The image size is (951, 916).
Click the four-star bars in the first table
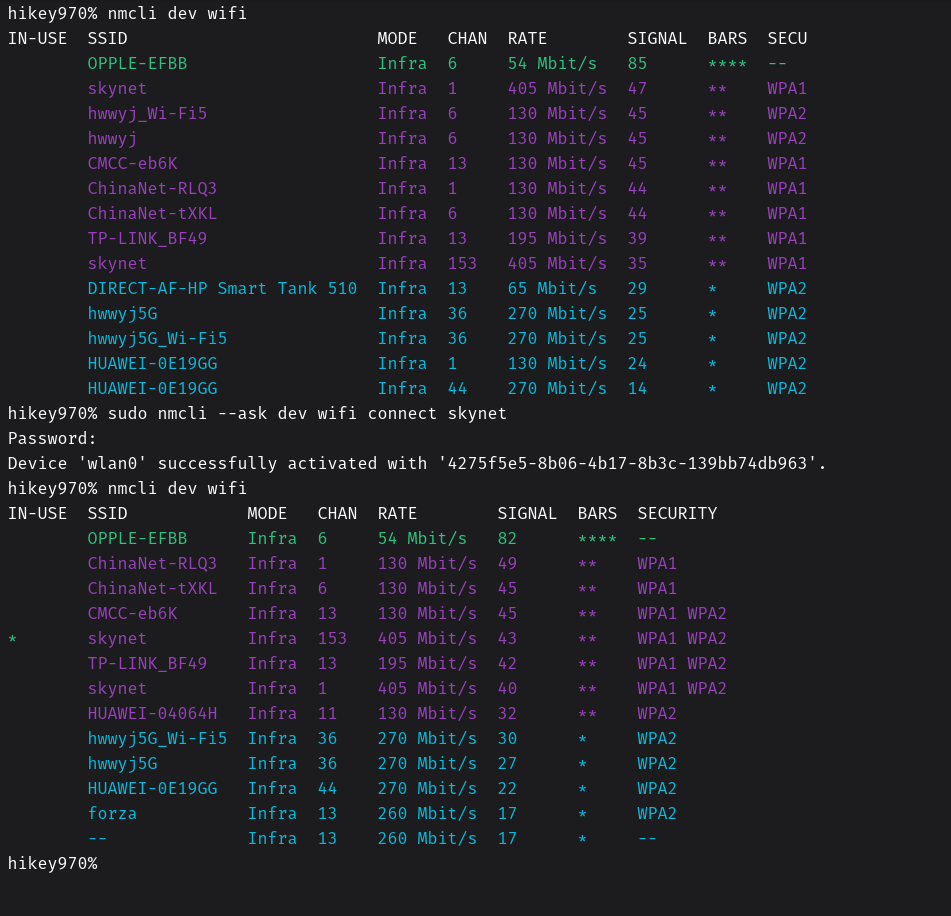coord(727,64)
